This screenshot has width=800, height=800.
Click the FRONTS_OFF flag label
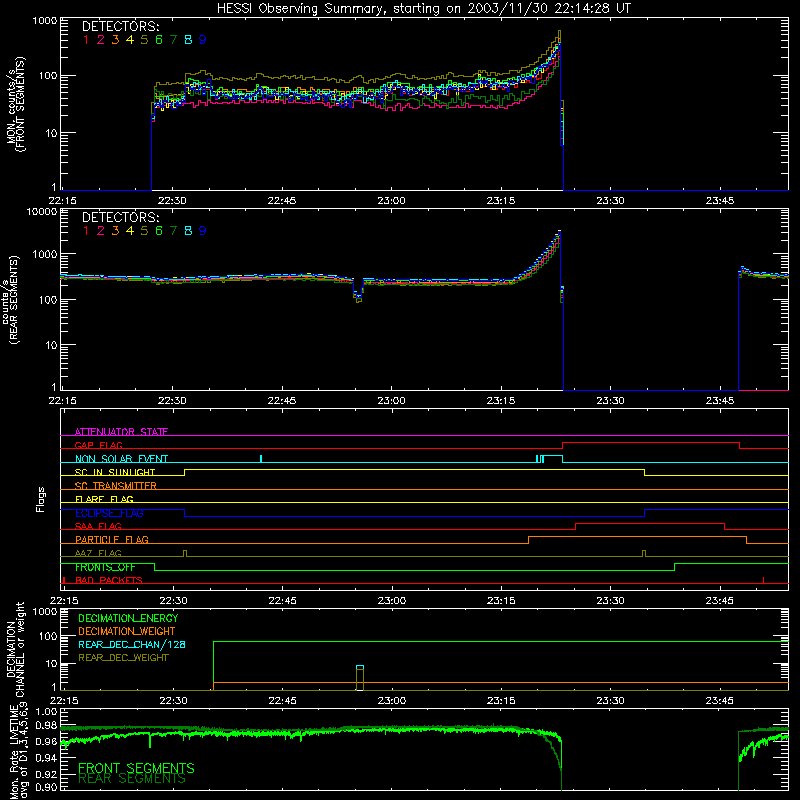click(105, 567)
